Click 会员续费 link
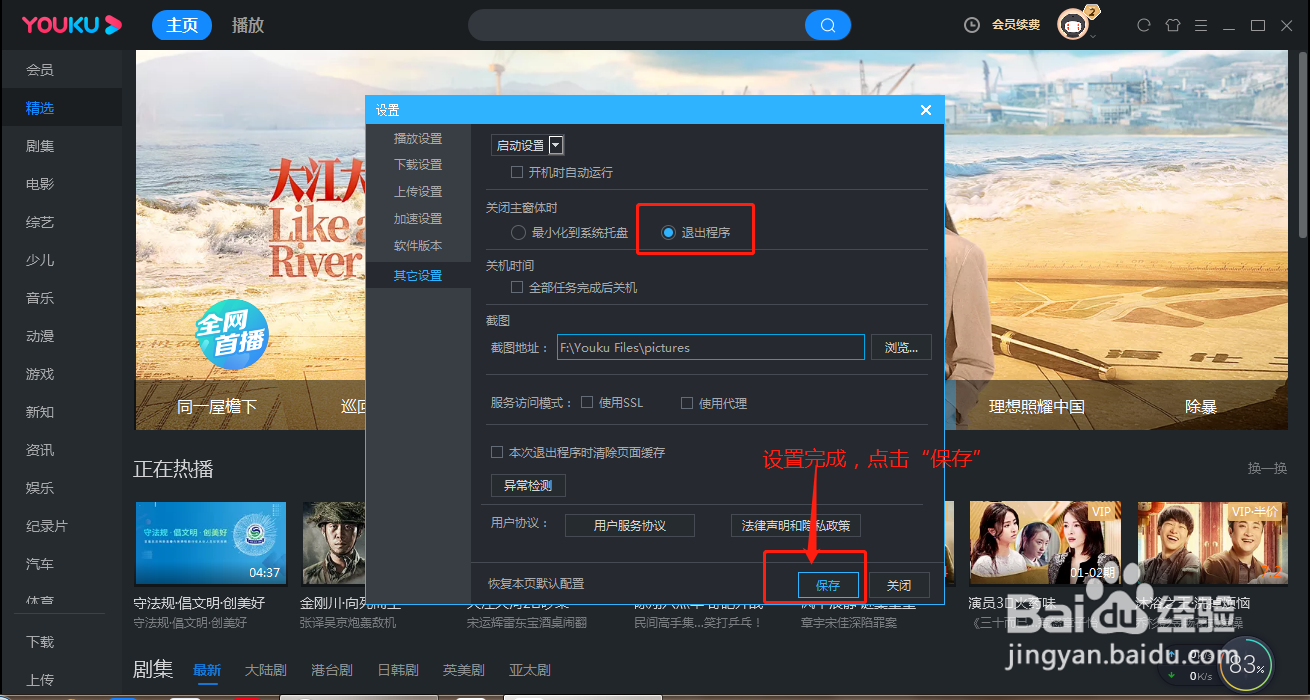1310x700 pixels. coord(1016,25)
